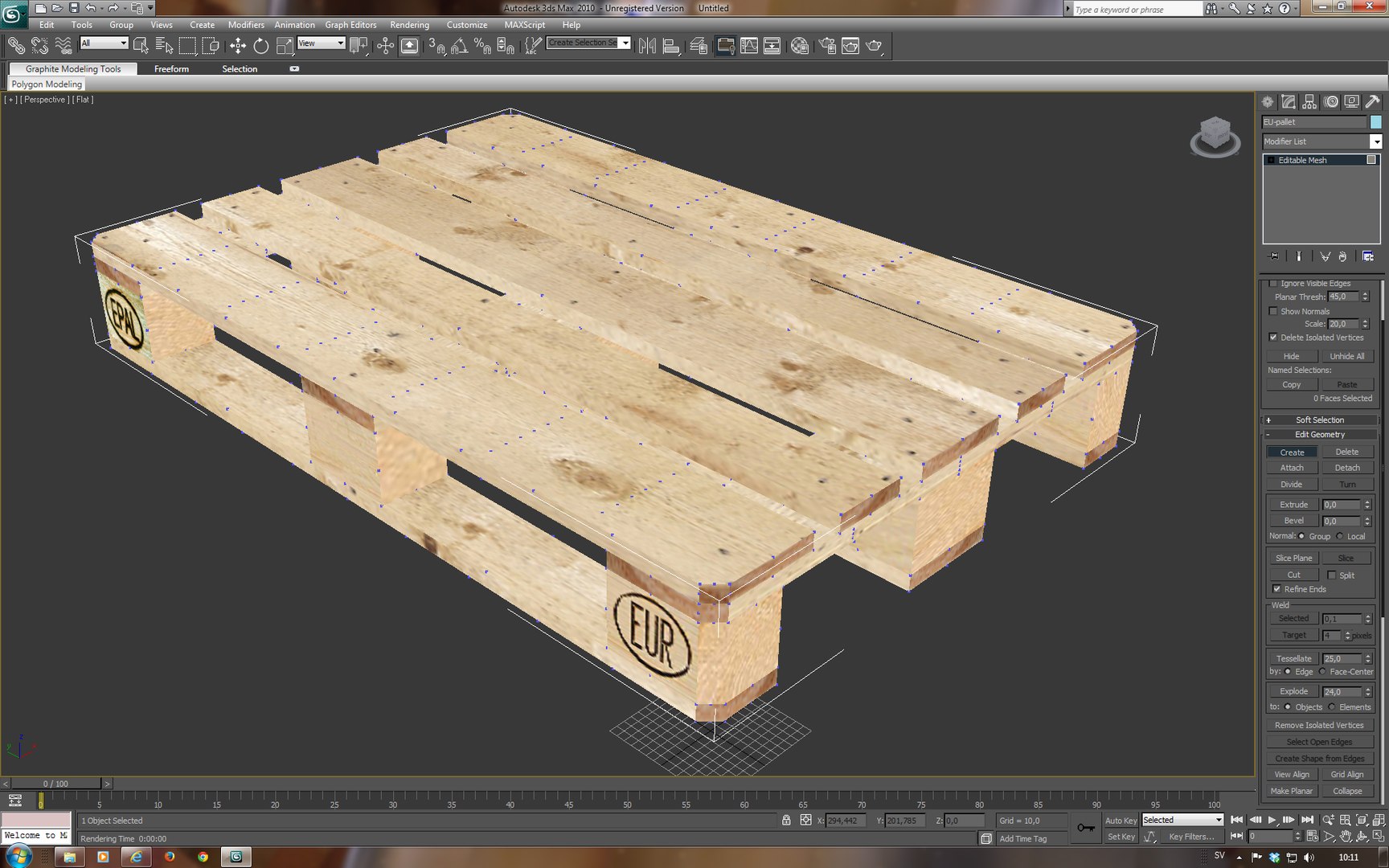
Task: Toggle the Auto Key button
Action: (1121, 821)
